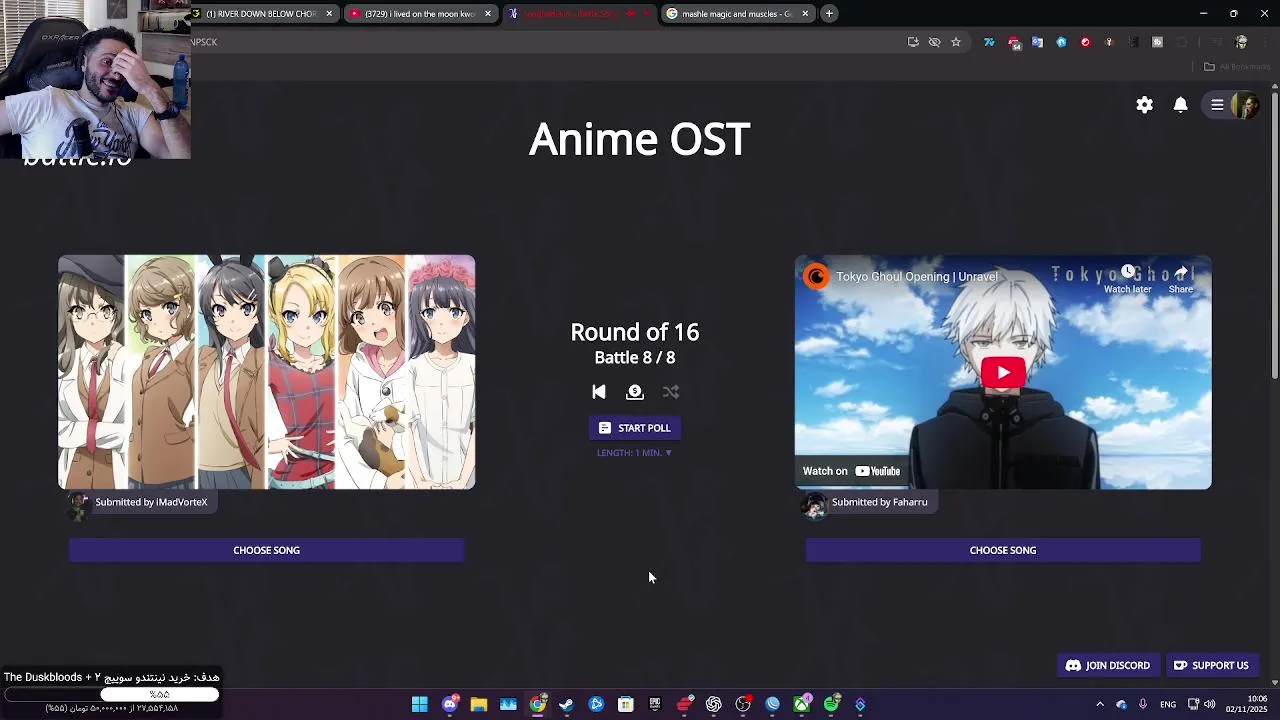Open Spotify from the taskbar
The width and height of the screenshot is (1280, 720).
[831, 705]
